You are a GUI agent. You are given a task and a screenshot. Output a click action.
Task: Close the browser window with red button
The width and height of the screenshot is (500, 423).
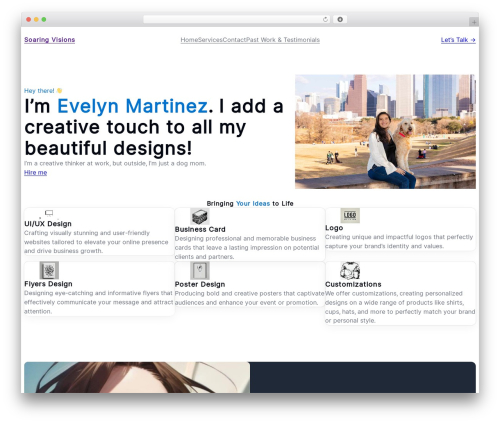pos(29,20)
